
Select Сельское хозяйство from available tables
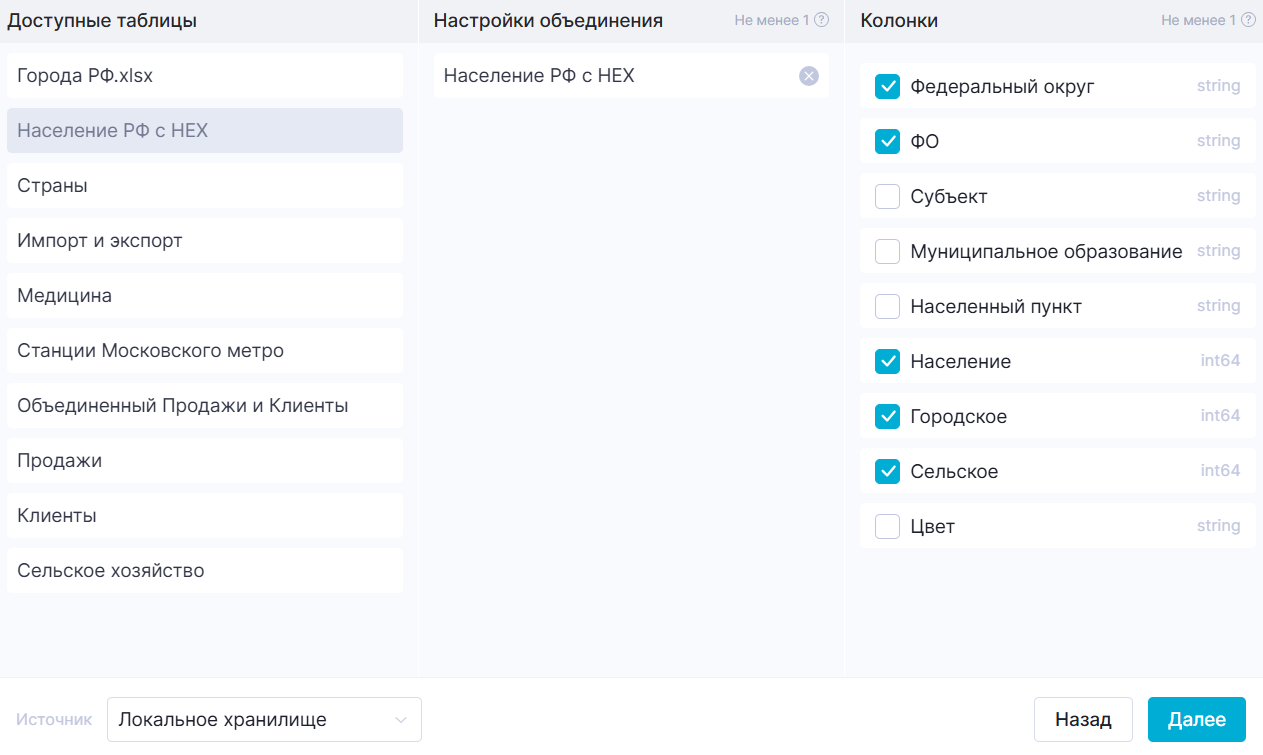click(204, 571)
